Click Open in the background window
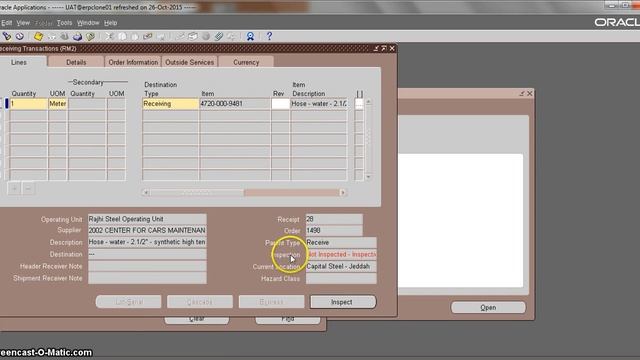640x360 pixels. click(x=488, y=307)
